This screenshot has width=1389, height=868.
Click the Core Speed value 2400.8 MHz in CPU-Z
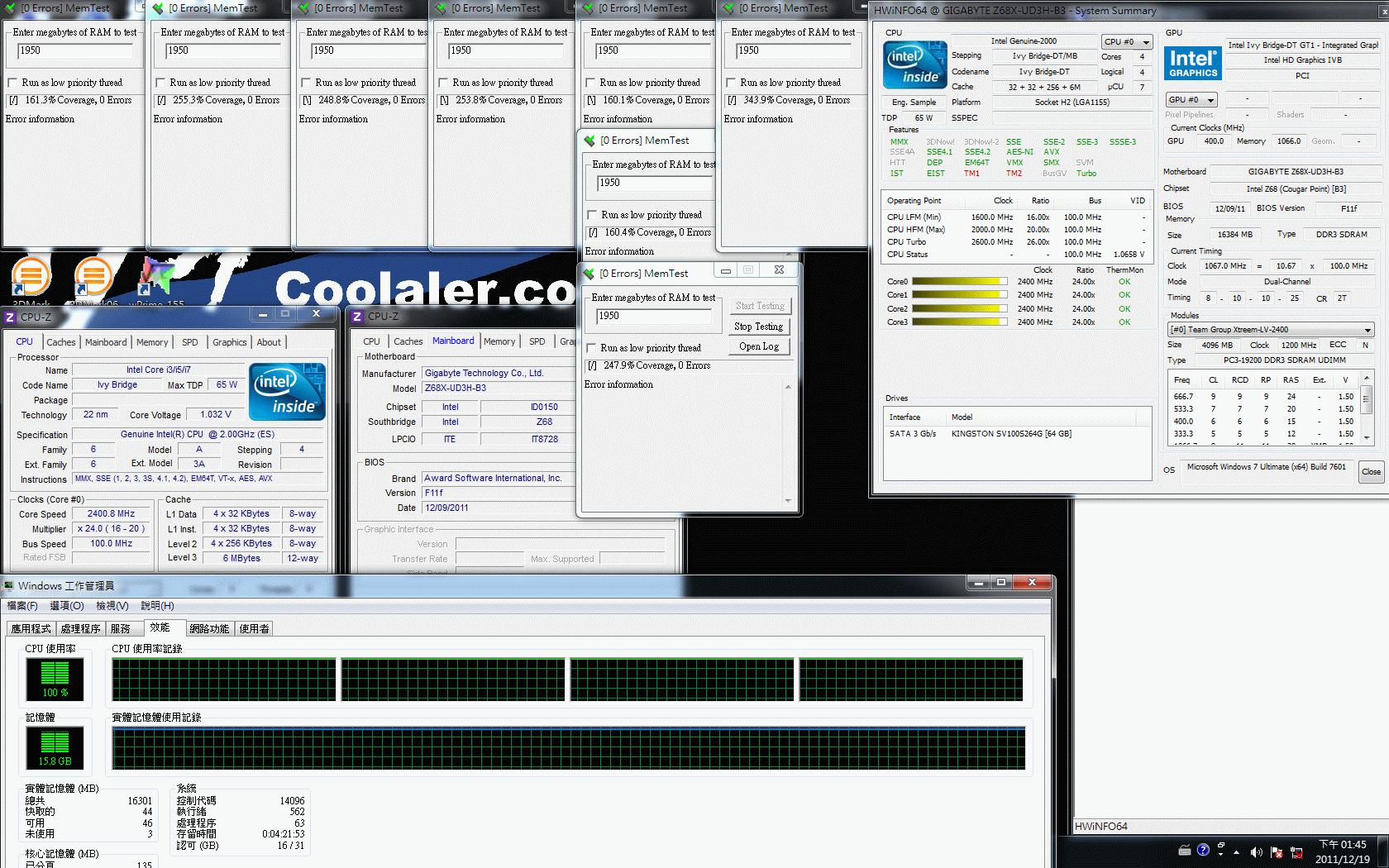tap(111, 514)
